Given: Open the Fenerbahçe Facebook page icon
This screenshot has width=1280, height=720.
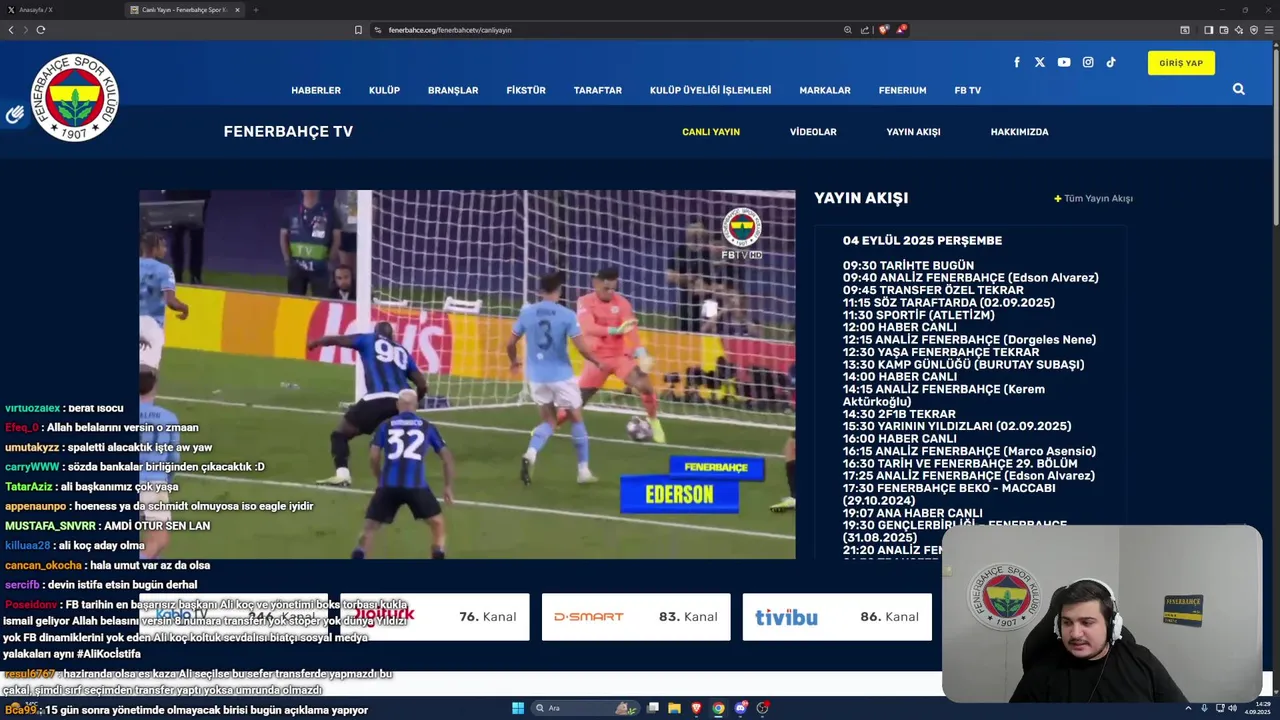Looking at the screenshot, I should click(x=1017, y=62).
